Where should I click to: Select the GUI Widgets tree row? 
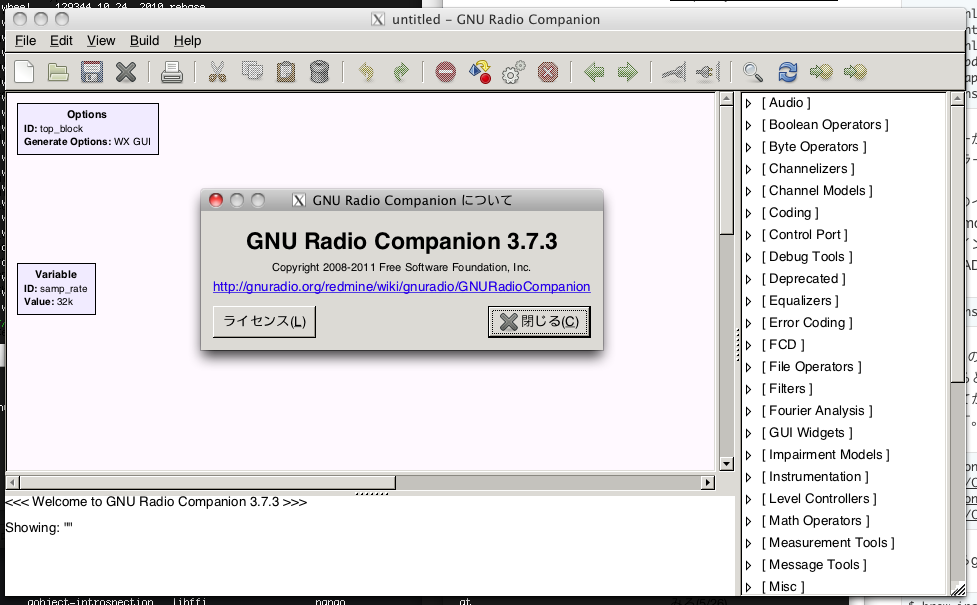pyautogui.click(x=846, y=433)
